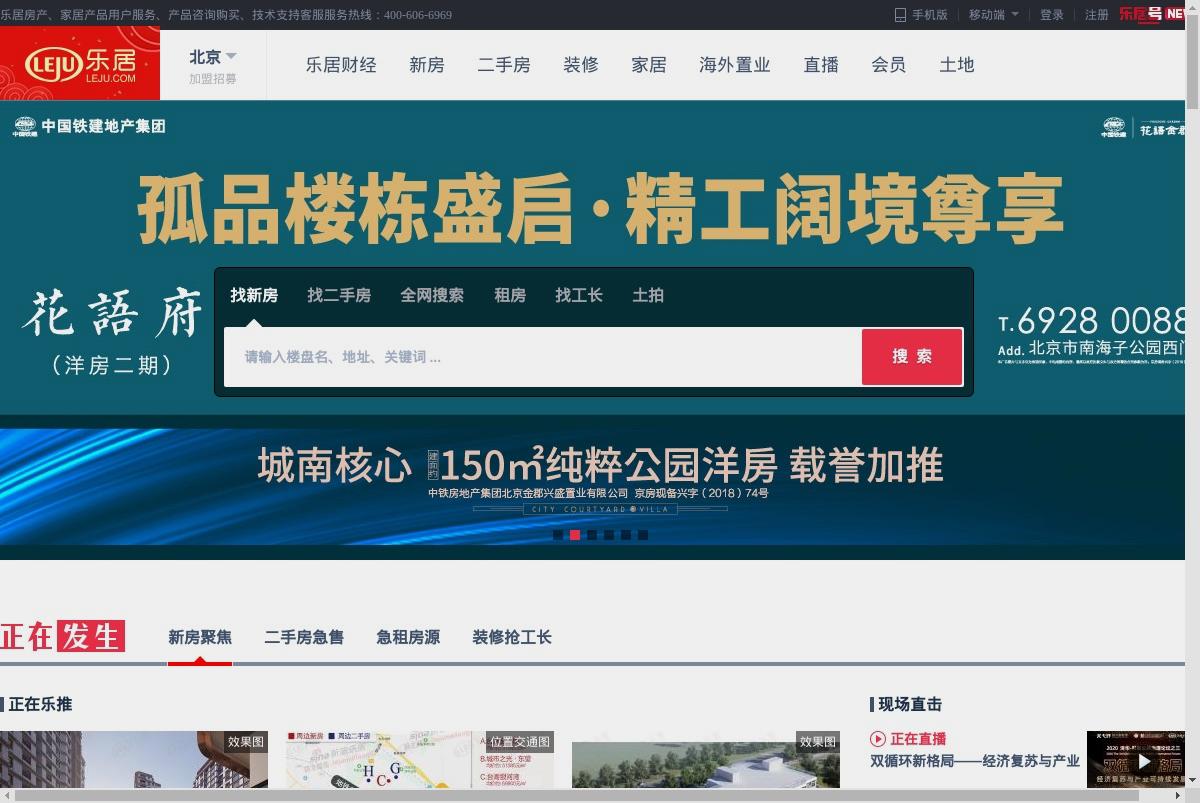Click the 正在直播 live play icon

click(x=878, y=739)
